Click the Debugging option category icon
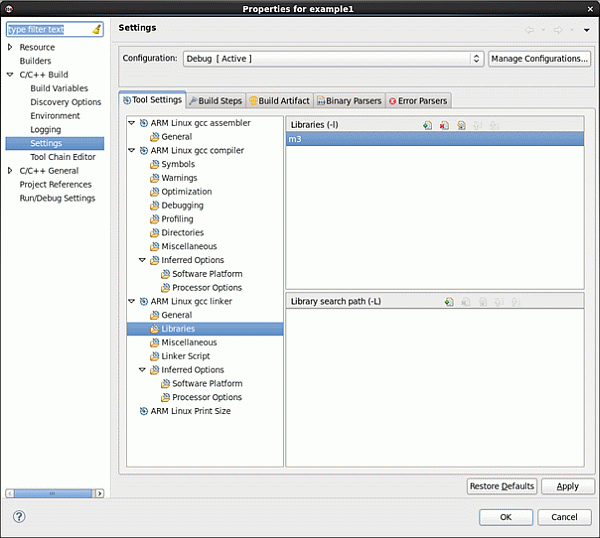Image resolution: width=600 pixels, height=538 pixels. point(155,205)
